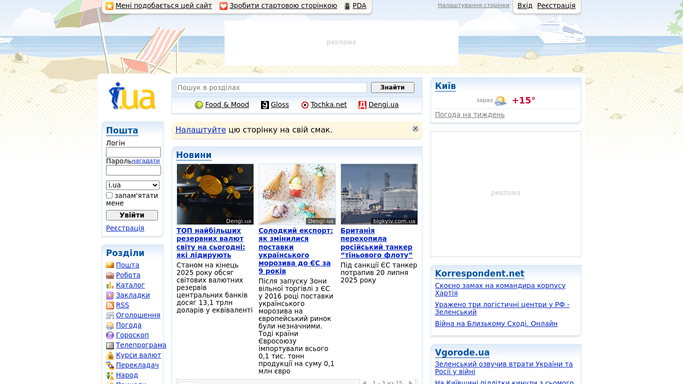Open the Реєстрація link under login form
This screenshot has width=683, height=384.
tap(125, 228)
